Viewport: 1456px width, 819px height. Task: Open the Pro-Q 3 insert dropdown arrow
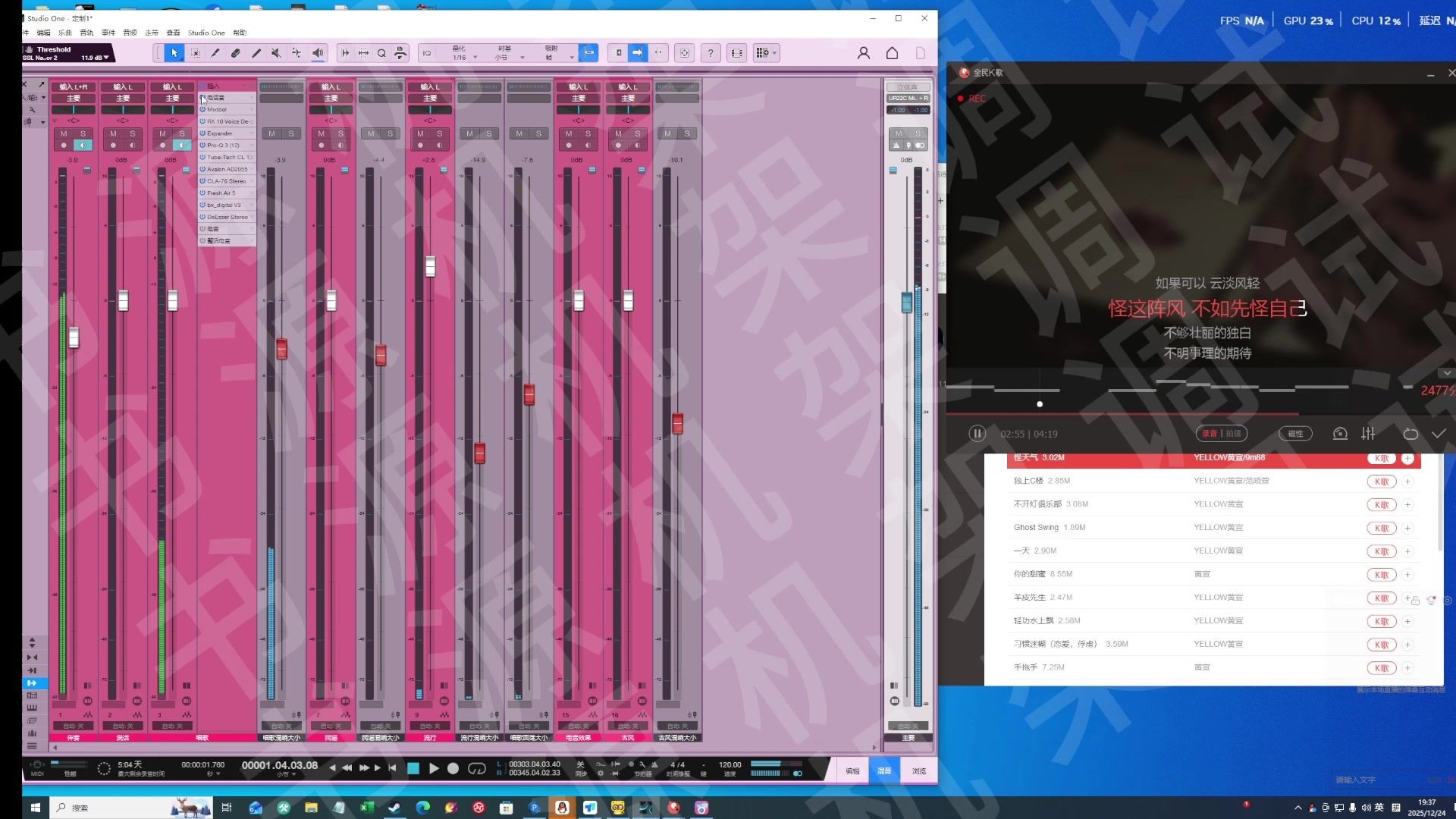click(x=251, y=146)
